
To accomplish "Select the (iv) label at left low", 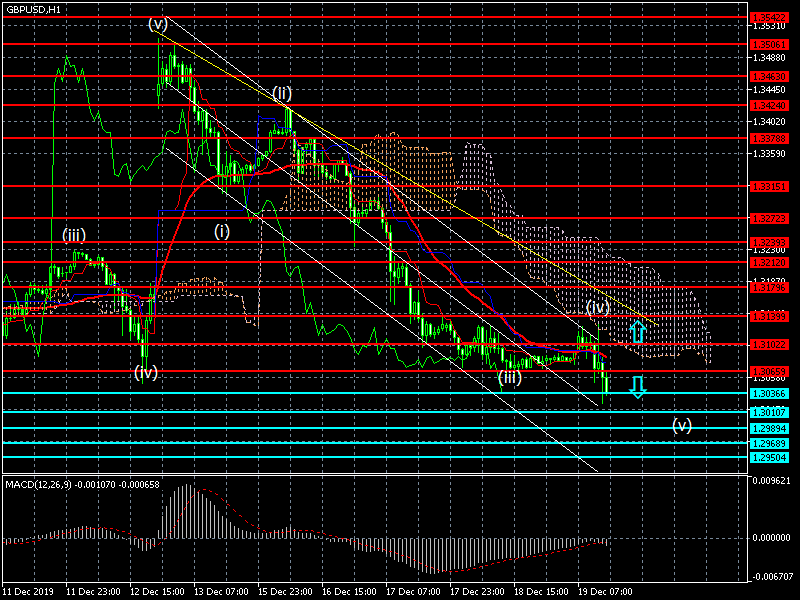I will coord(146,373).
